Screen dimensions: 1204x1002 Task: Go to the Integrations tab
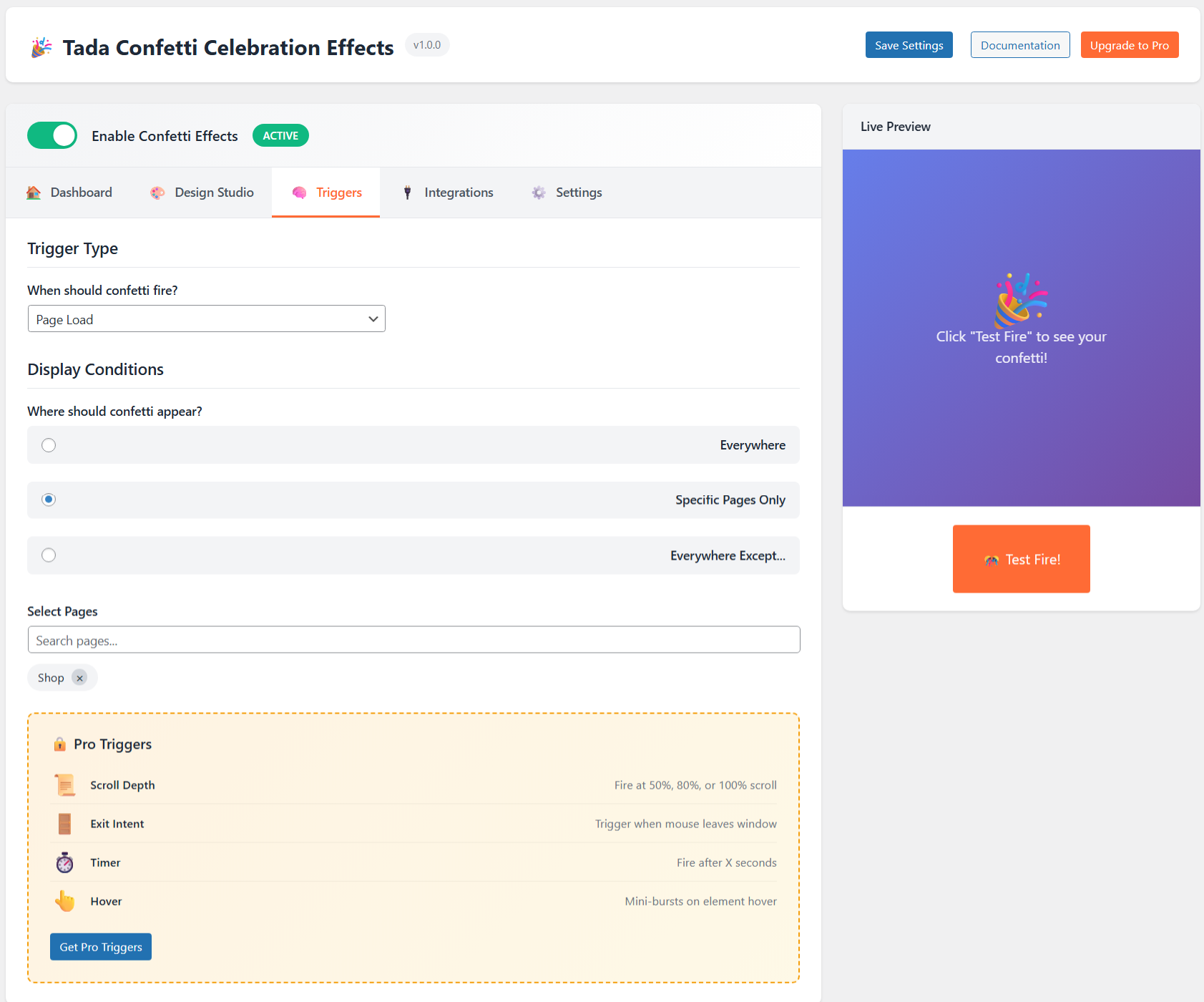click(x=447, y=193)
